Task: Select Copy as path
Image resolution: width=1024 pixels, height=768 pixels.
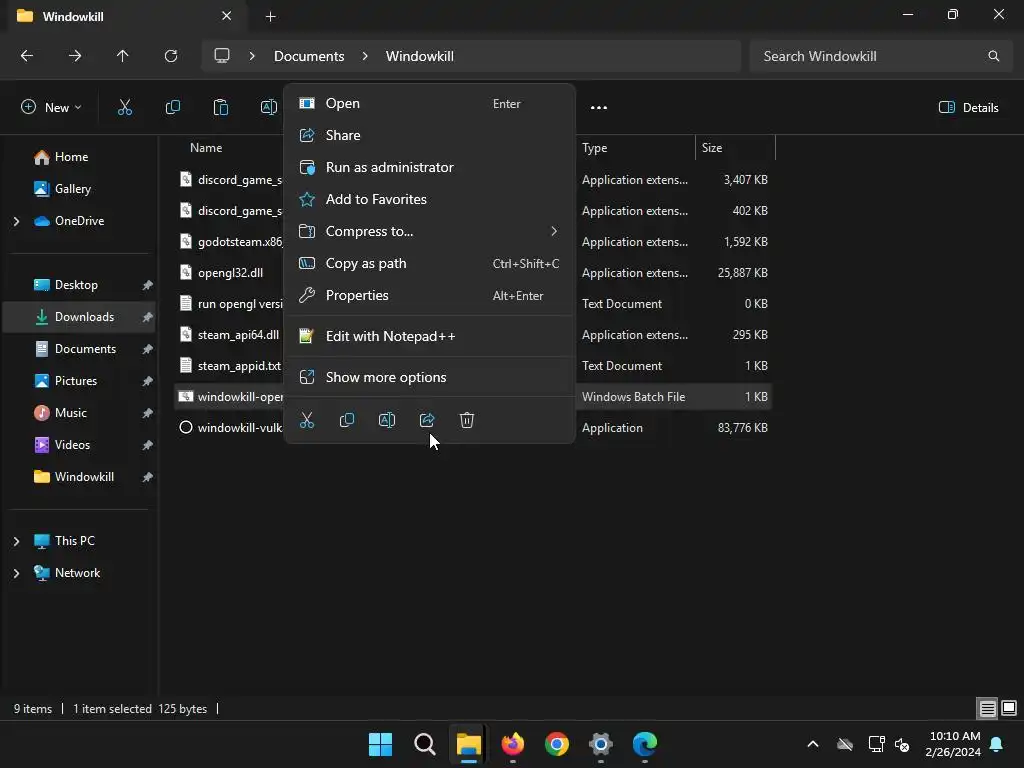Action: 430,263
